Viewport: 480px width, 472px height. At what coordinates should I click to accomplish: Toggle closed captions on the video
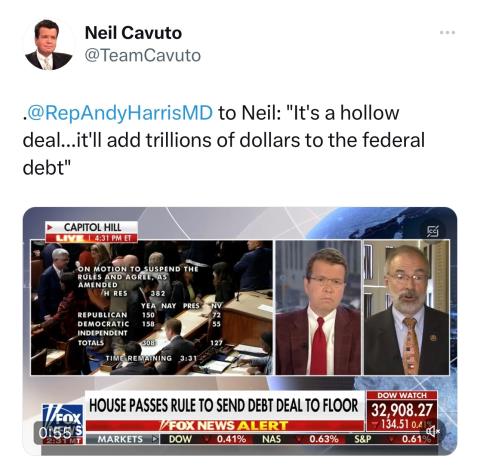coord(433,230)
